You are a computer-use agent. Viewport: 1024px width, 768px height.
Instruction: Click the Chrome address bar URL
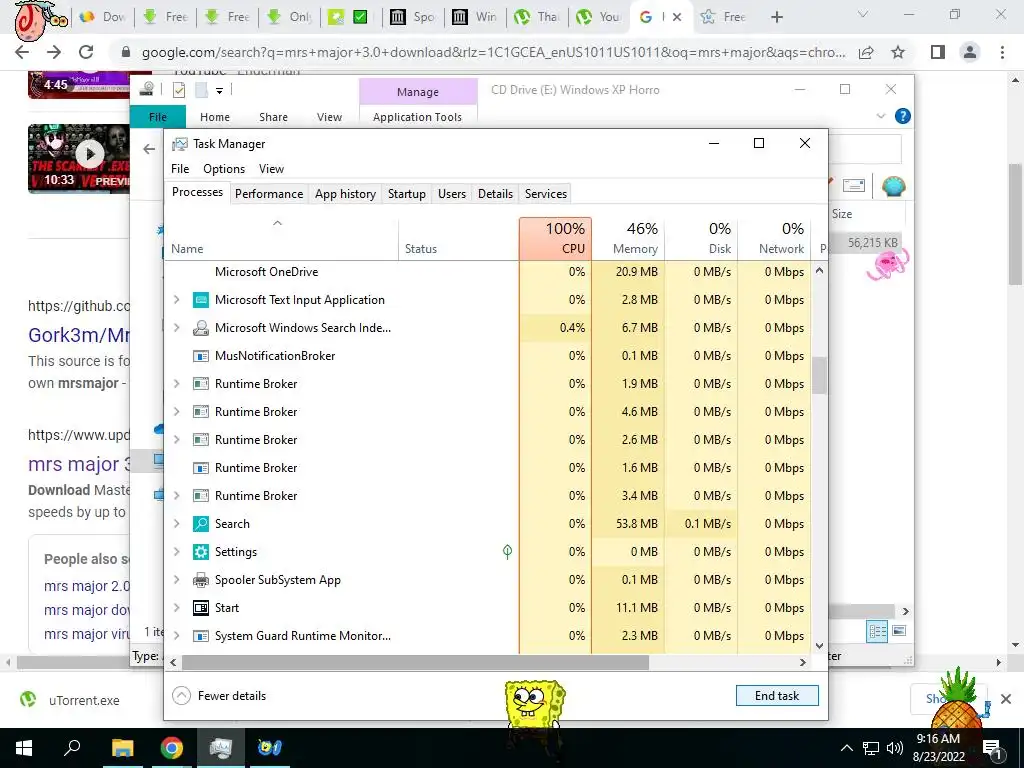(x=493, y=52)
